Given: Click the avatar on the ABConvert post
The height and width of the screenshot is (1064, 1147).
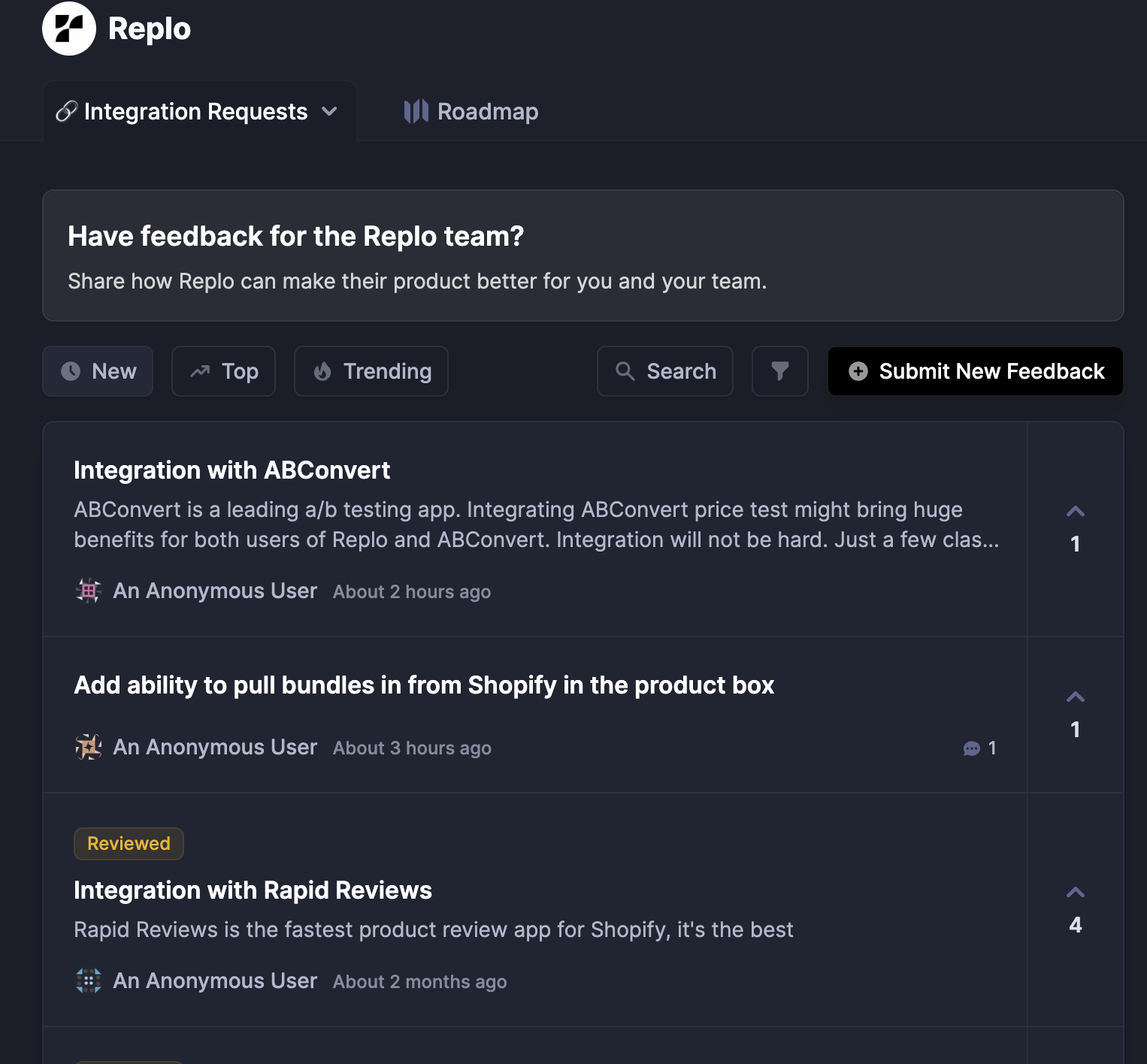Looking at the screenshot, I should [x=89, y=591].
